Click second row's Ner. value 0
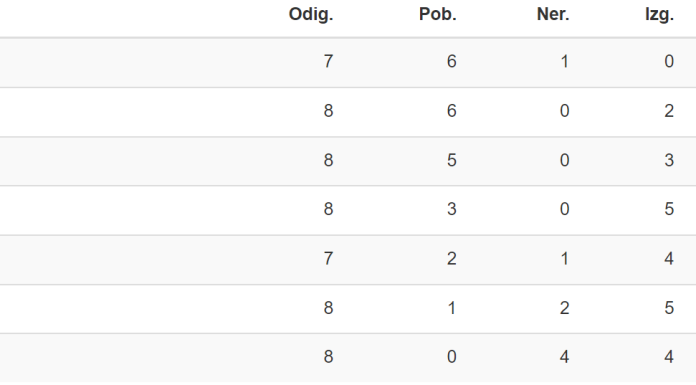This screenshot has height=385, width=696. 564,111
